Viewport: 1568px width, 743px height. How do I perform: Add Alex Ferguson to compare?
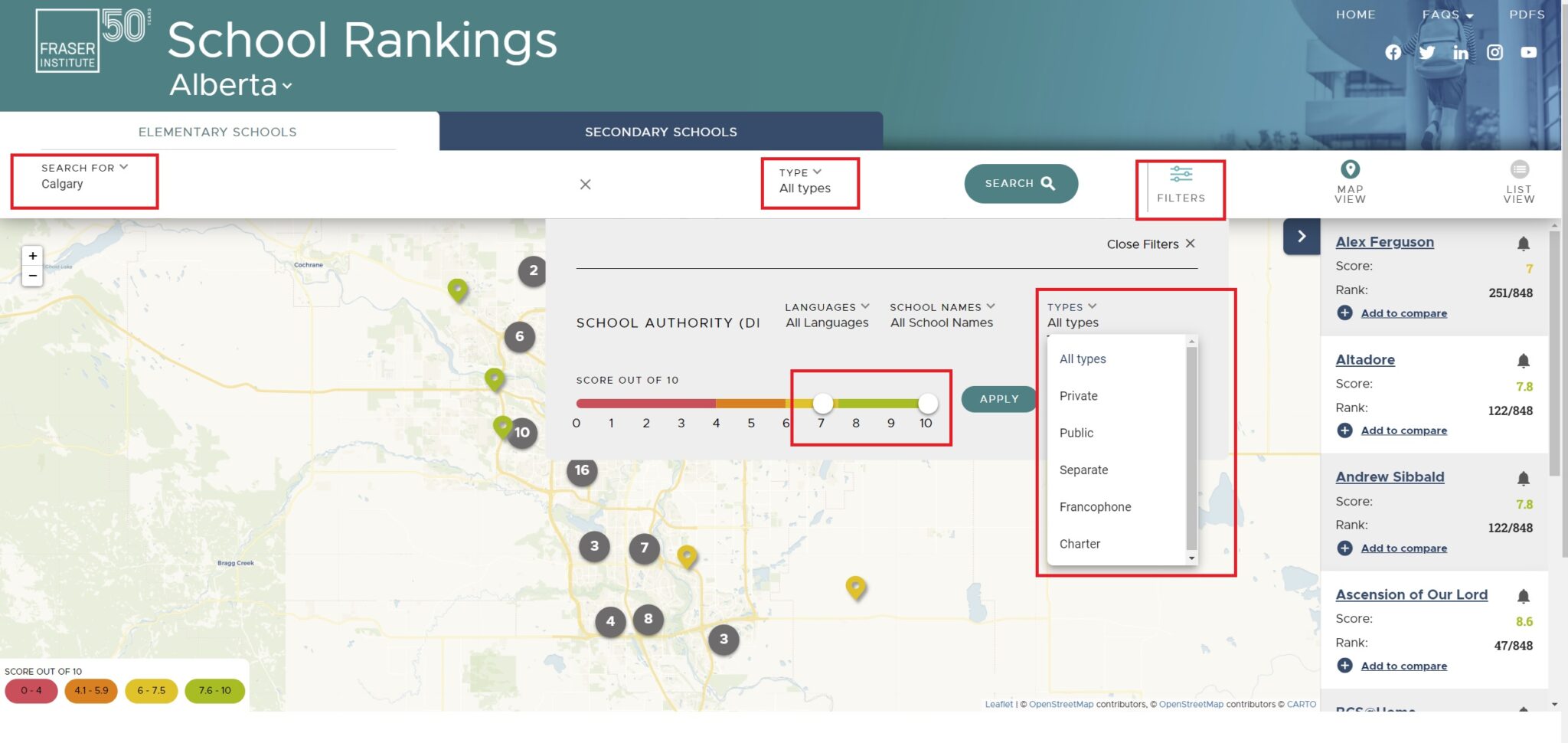click(x=1344, y=313)
